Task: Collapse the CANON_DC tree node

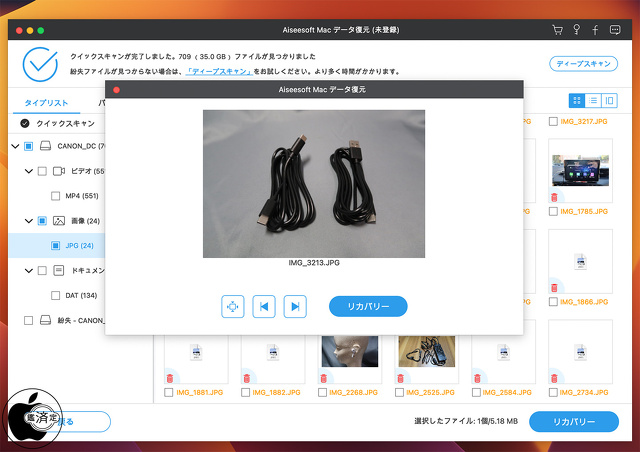Action: click(x=15, y=146)
